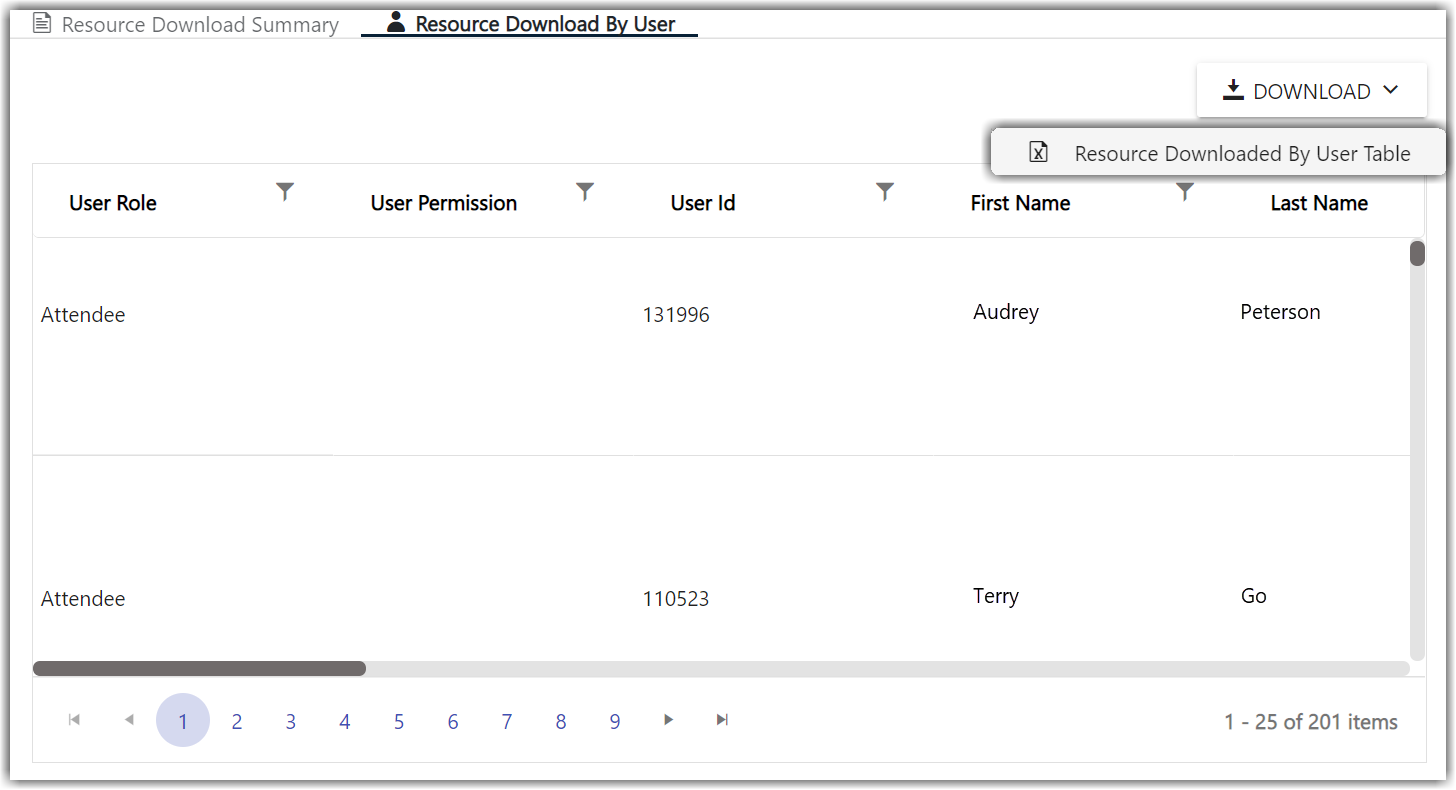Open the User Permission column filter

(x=585, y=191)
